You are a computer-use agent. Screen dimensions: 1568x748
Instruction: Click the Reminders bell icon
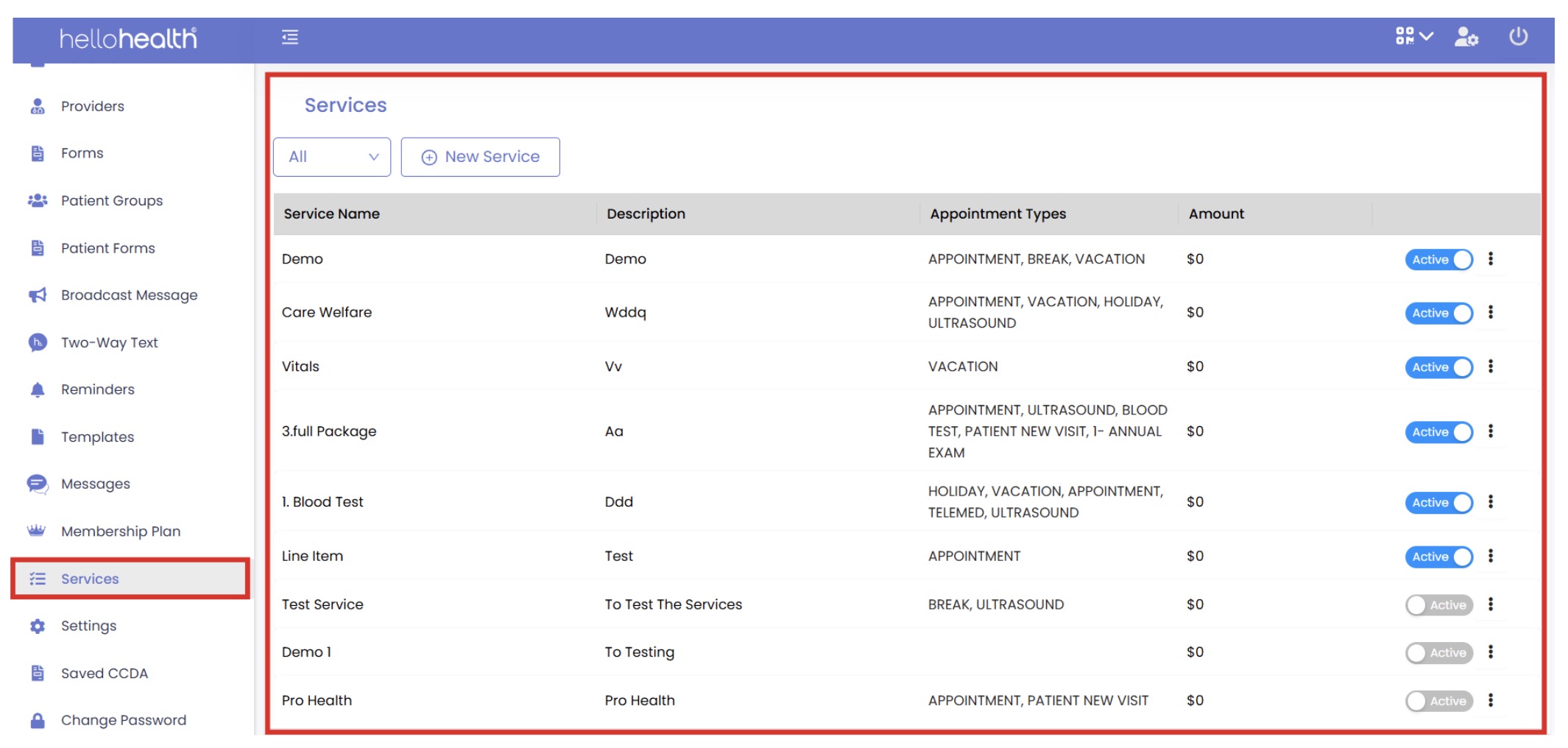38,389
